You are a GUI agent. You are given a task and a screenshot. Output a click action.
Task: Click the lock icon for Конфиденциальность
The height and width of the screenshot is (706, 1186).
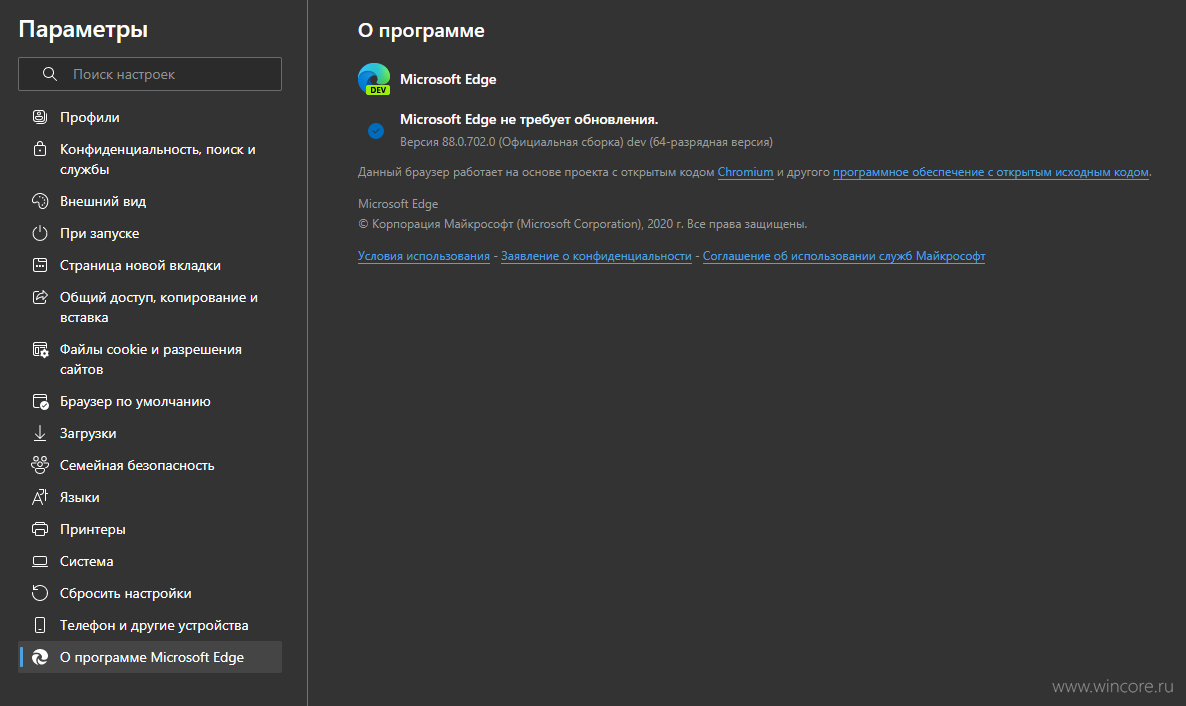tap(40, 149)
